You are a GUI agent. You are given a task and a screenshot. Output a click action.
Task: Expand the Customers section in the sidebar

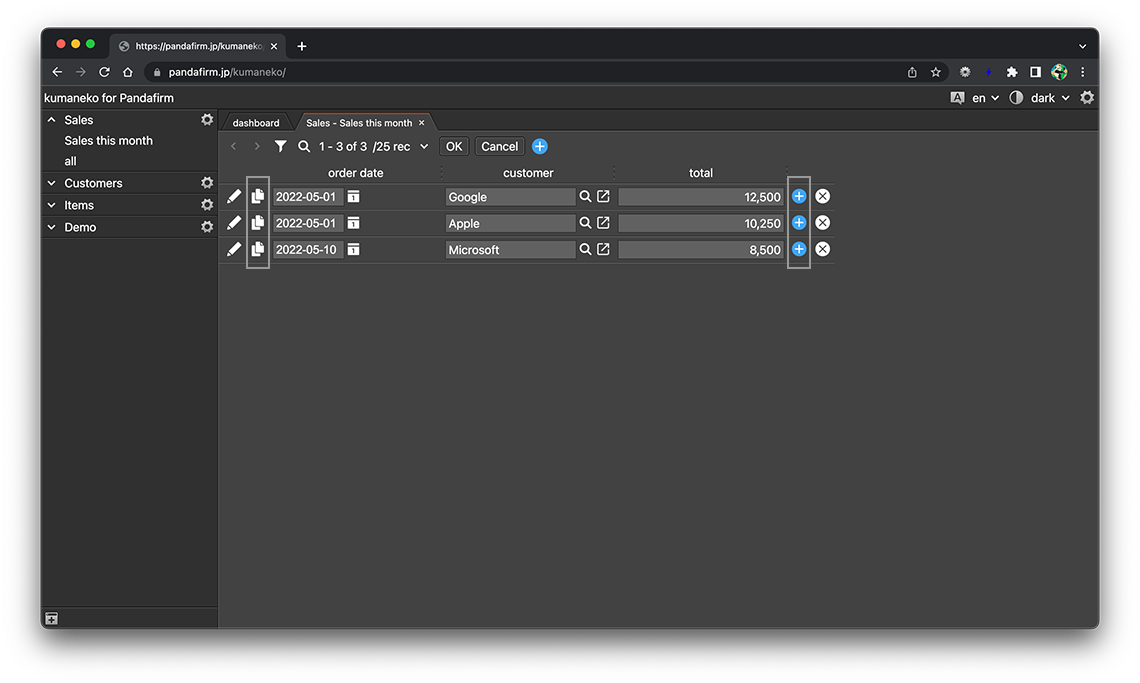(x=52, y=183)
